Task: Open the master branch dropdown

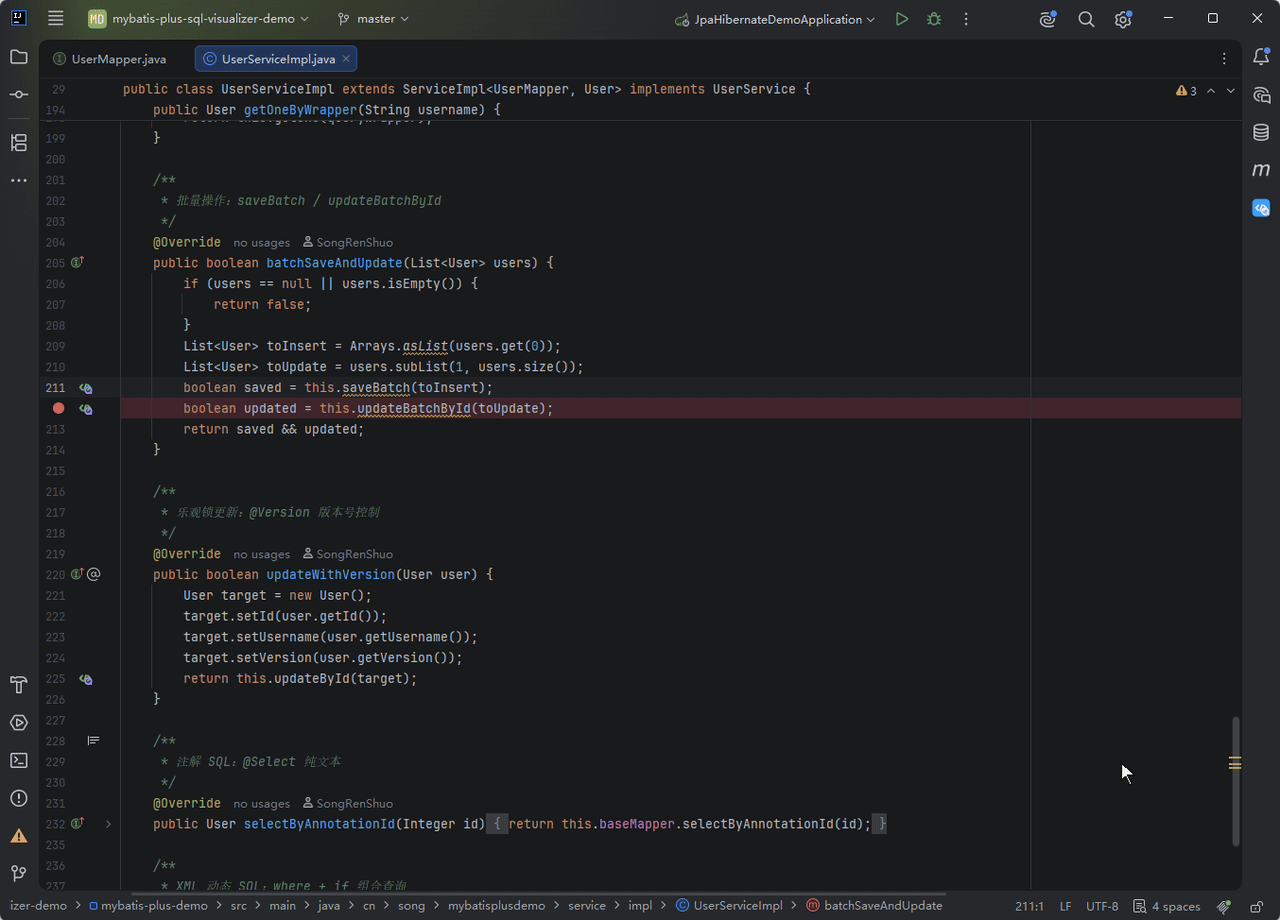Action: 374,19
